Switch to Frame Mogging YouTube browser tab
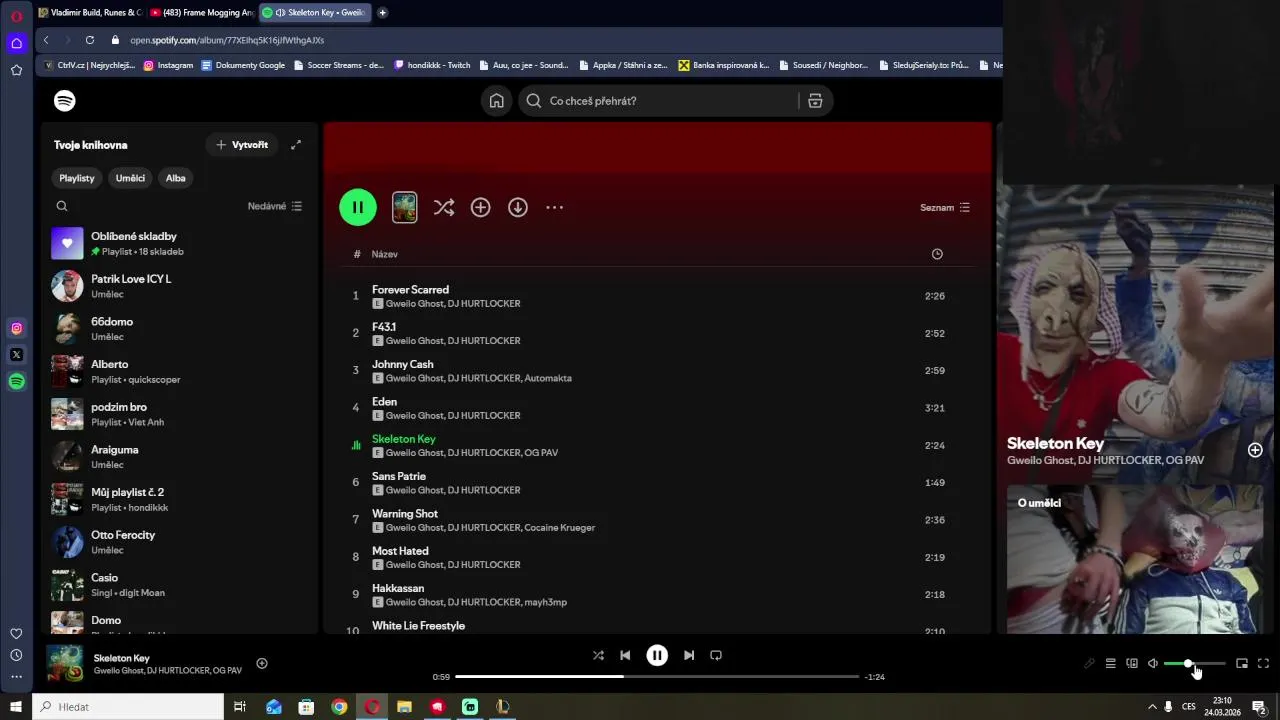 (202, 13)
